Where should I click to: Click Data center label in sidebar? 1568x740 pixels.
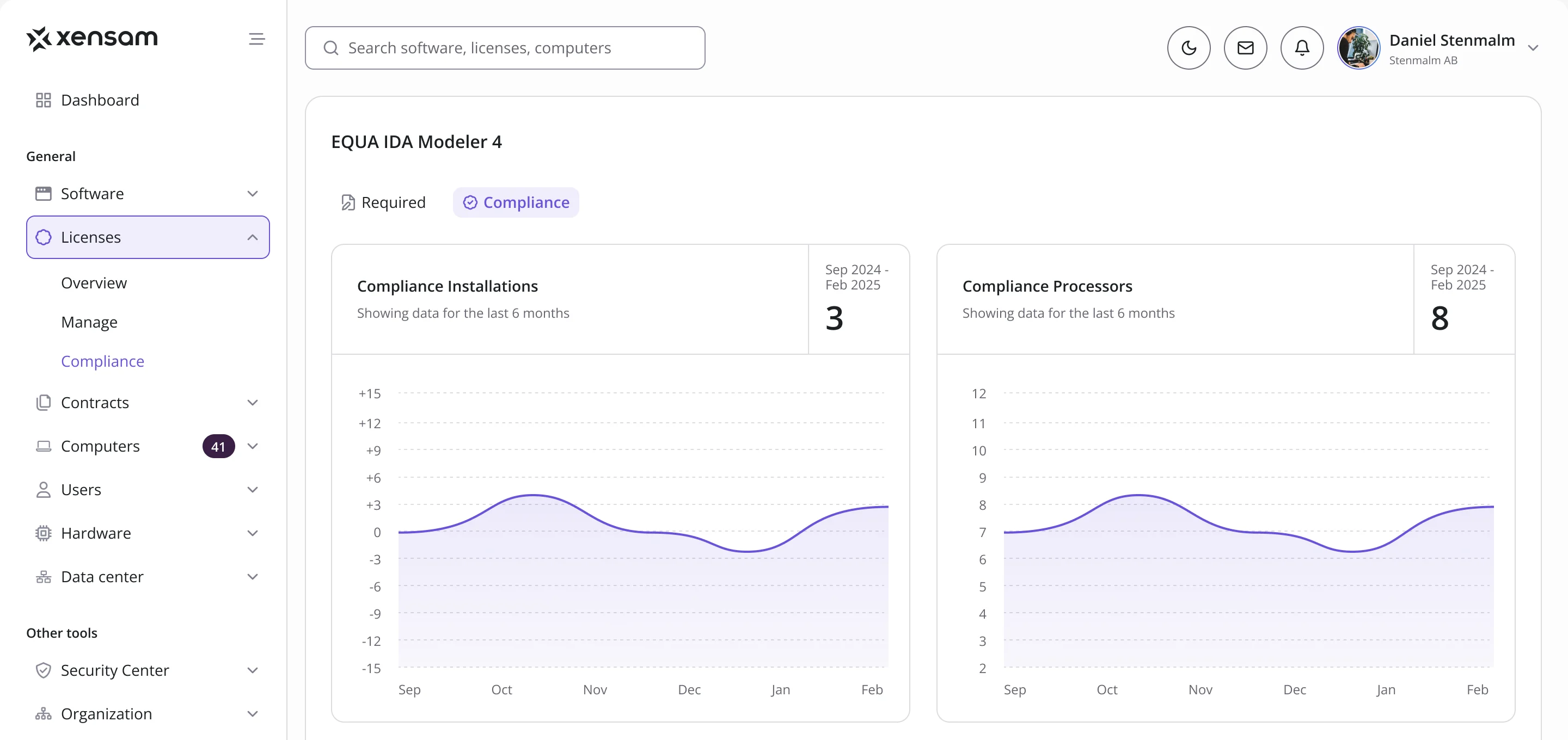tap(102, 577)
